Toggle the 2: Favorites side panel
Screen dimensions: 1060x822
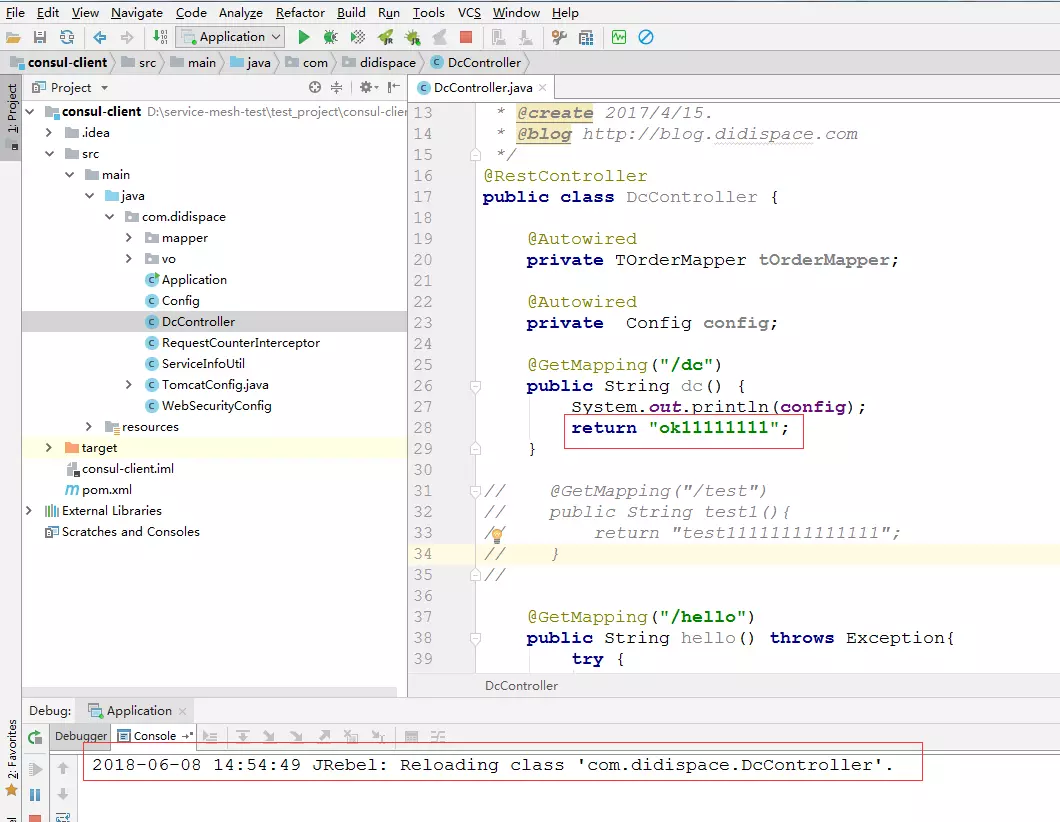pos(12,750)
